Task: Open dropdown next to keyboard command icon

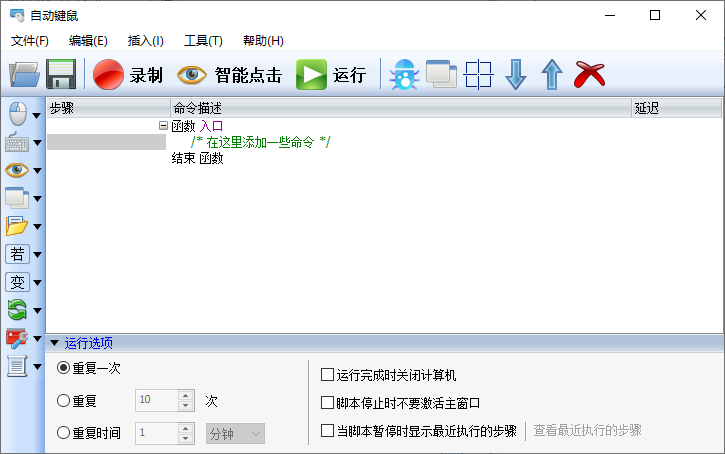Action: [x=37, y=143]
